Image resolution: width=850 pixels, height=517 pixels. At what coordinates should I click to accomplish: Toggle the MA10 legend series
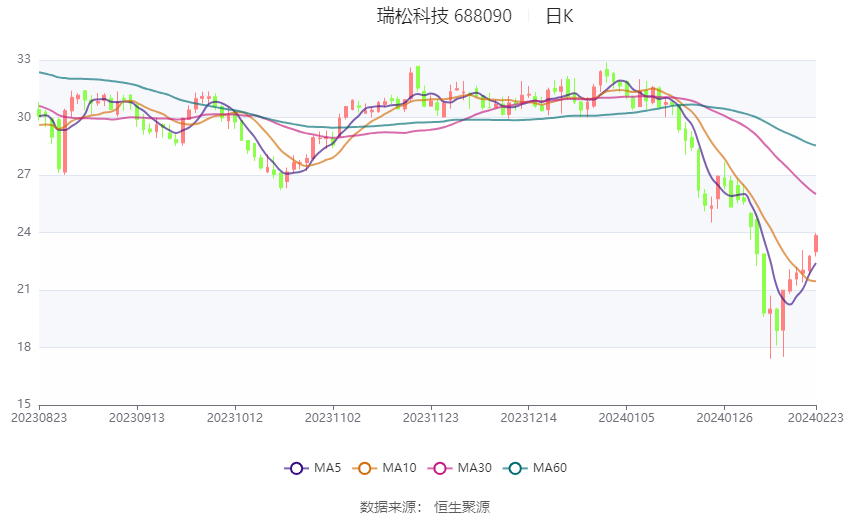click(x=384, y=468)
